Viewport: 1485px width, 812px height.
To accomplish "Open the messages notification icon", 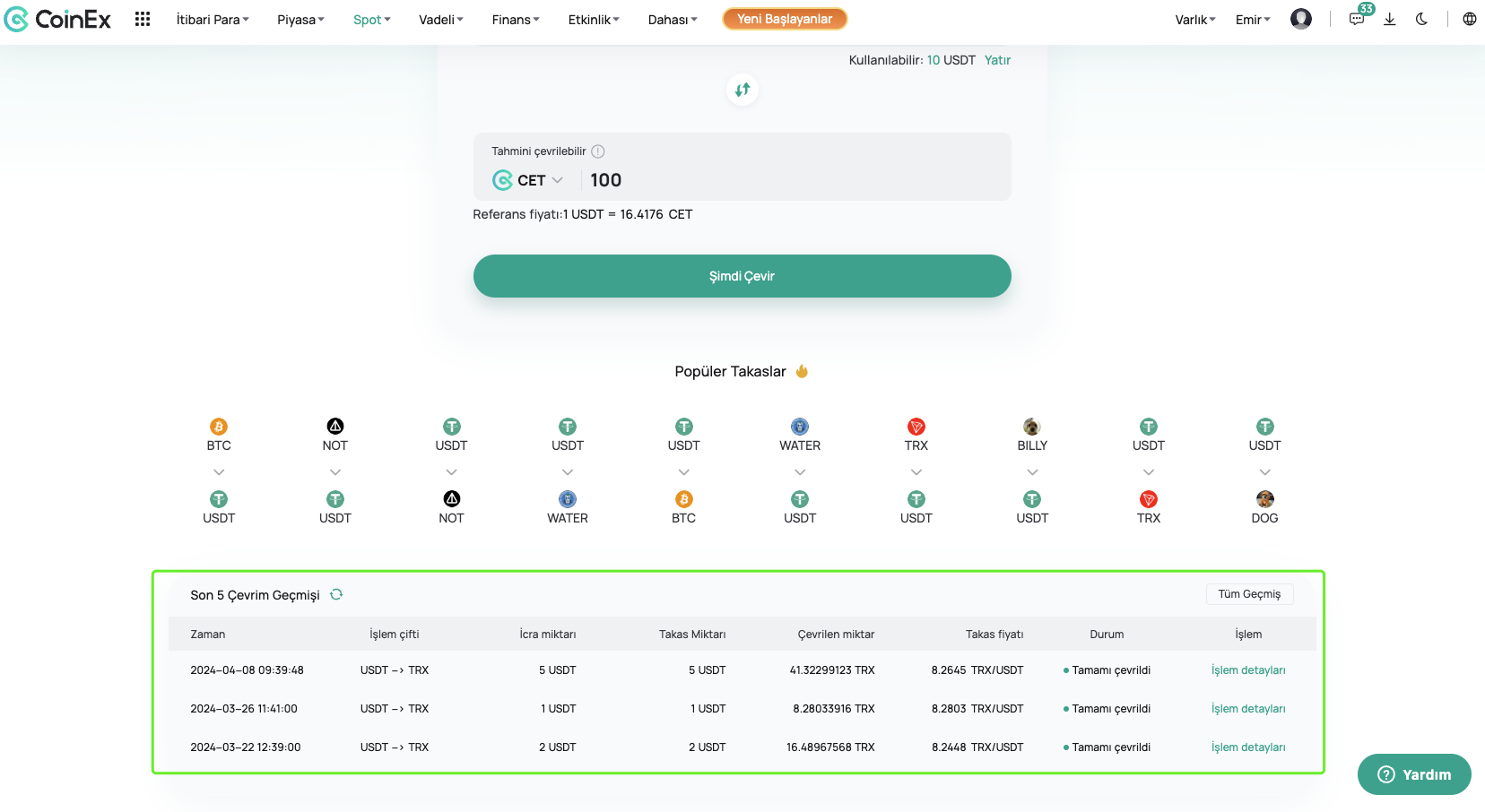I will tap(1357, 19).
